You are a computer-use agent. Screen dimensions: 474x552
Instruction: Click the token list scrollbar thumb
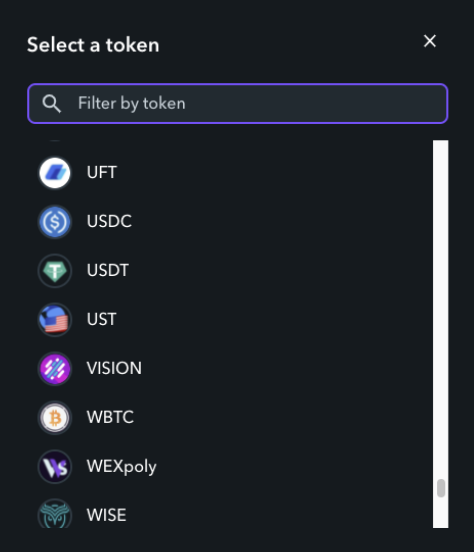pyautogui.click(x=441, y=488)
